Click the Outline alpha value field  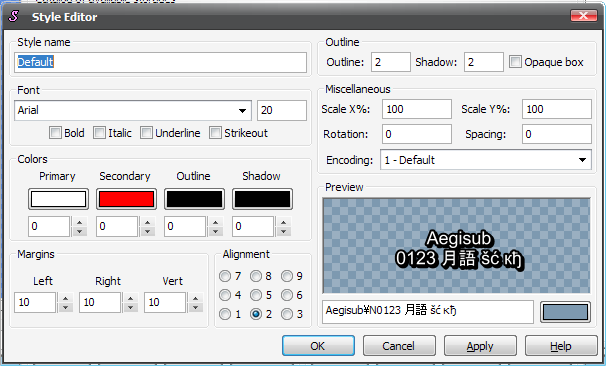tap(185, 226)
